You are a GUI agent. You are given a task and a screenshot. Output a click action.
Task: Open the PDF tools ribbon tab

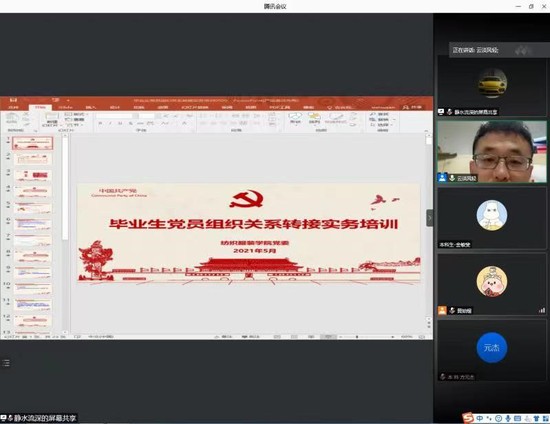tap(280, 107)
